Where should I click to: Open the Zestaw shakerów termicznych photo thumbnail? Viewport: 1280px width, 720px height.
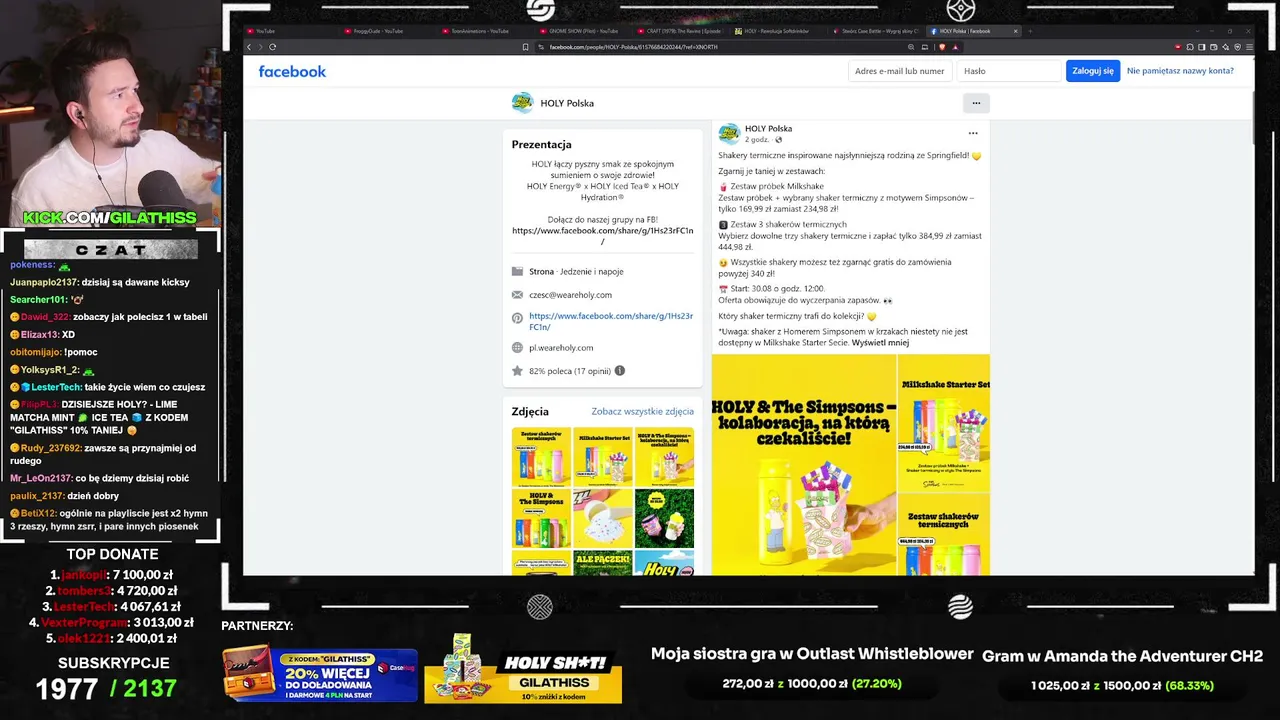coord(541,457)
